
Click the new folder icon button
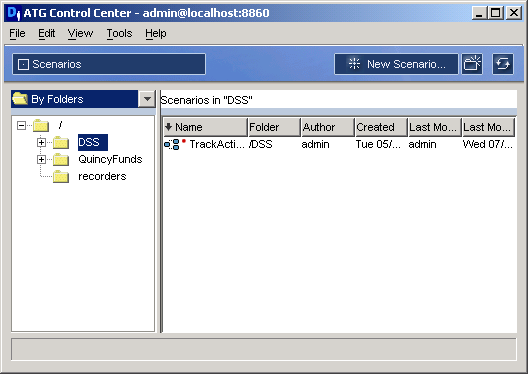[472, 64]
